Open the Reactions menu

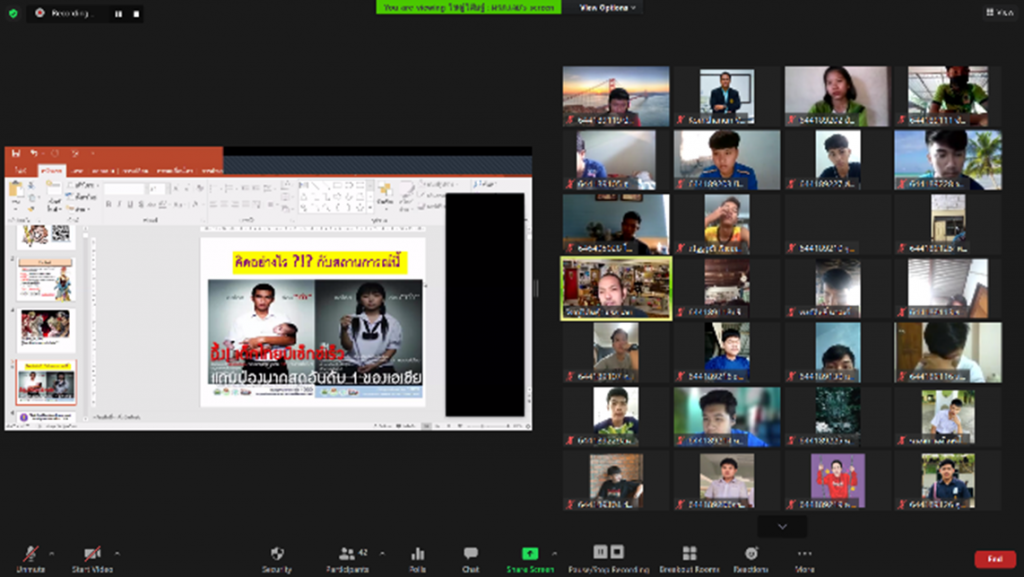751,557
